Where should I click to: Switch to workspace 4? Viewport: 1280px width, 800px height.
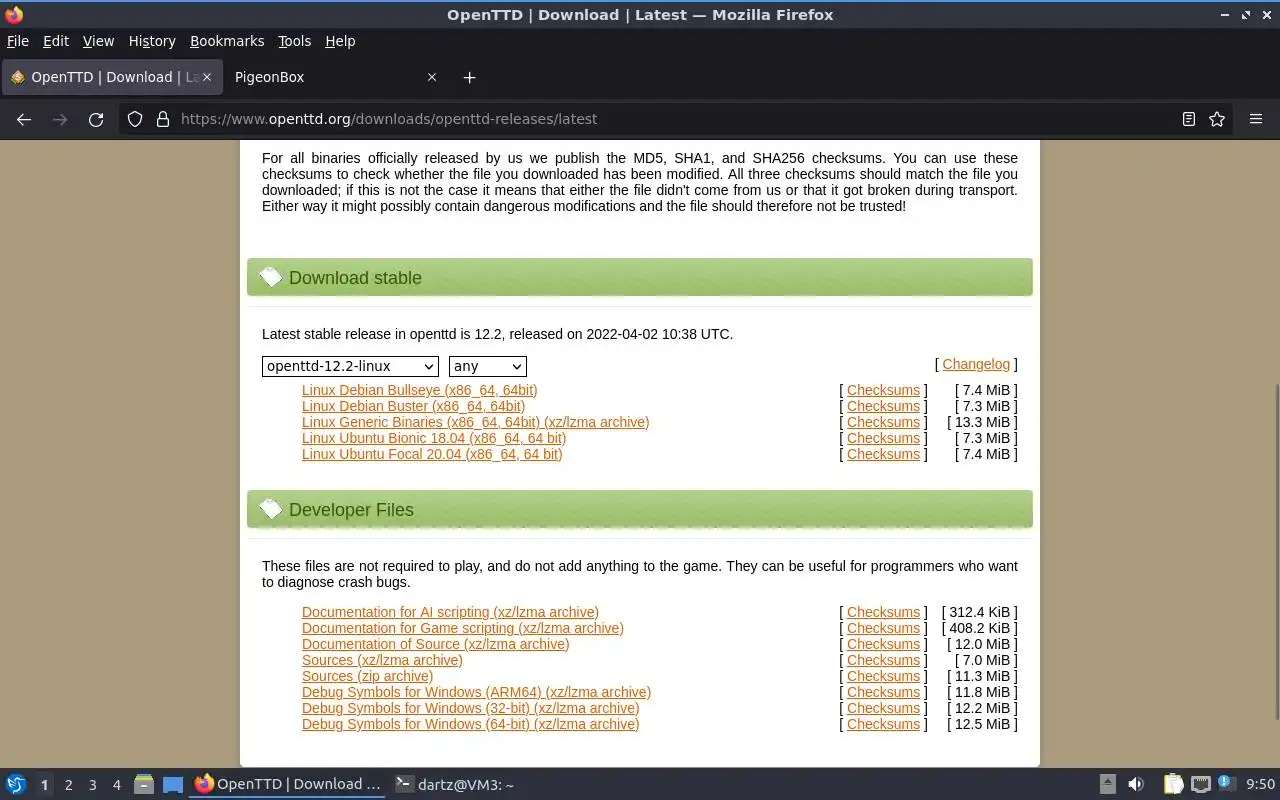click(117, 785)
